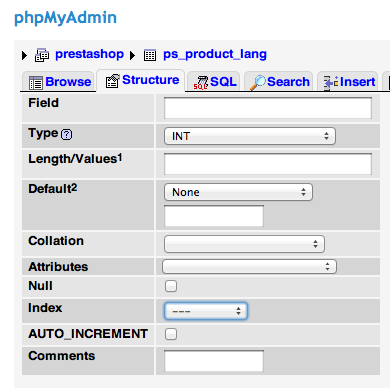Focus the Field name input box
390x388 pixels.
(x=268, y=108)
